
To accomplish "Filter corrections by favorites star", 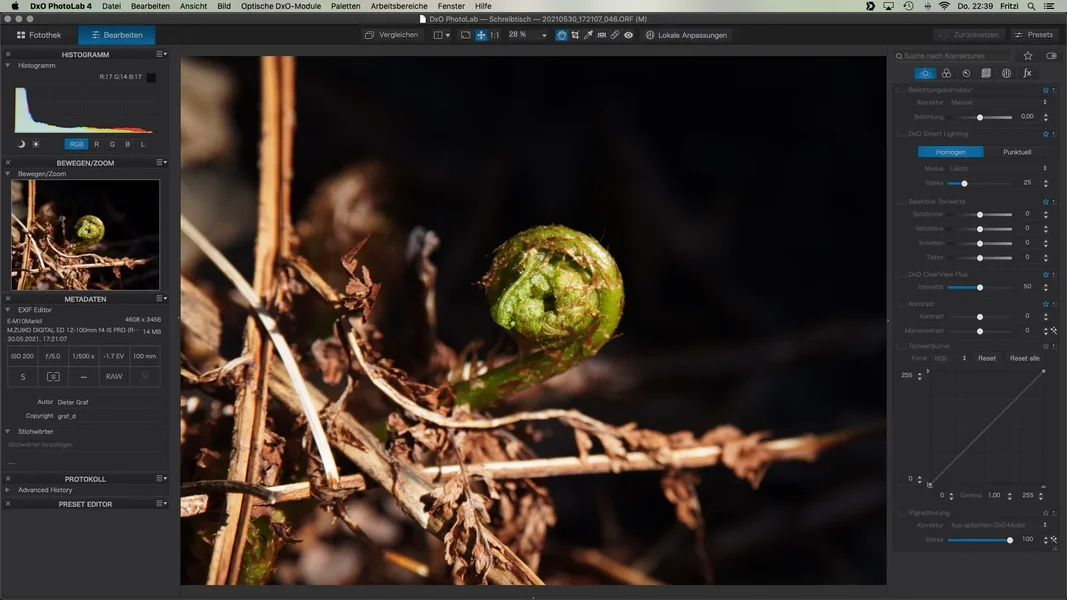I will 1028,56.
